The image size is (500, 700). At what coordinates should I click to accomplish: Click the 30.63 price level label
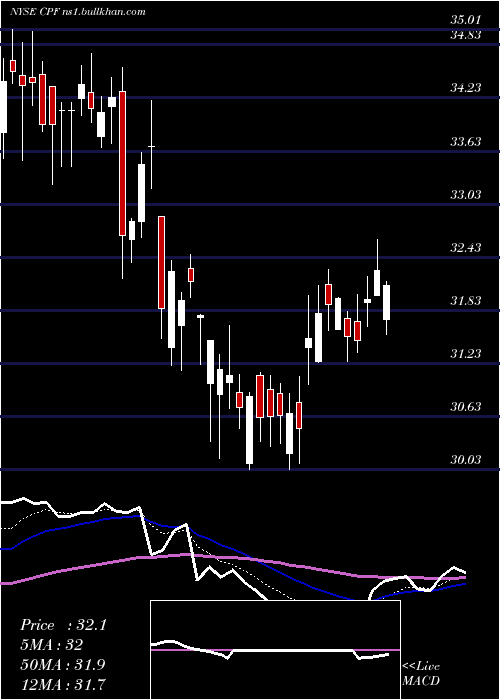coord(466,407)
